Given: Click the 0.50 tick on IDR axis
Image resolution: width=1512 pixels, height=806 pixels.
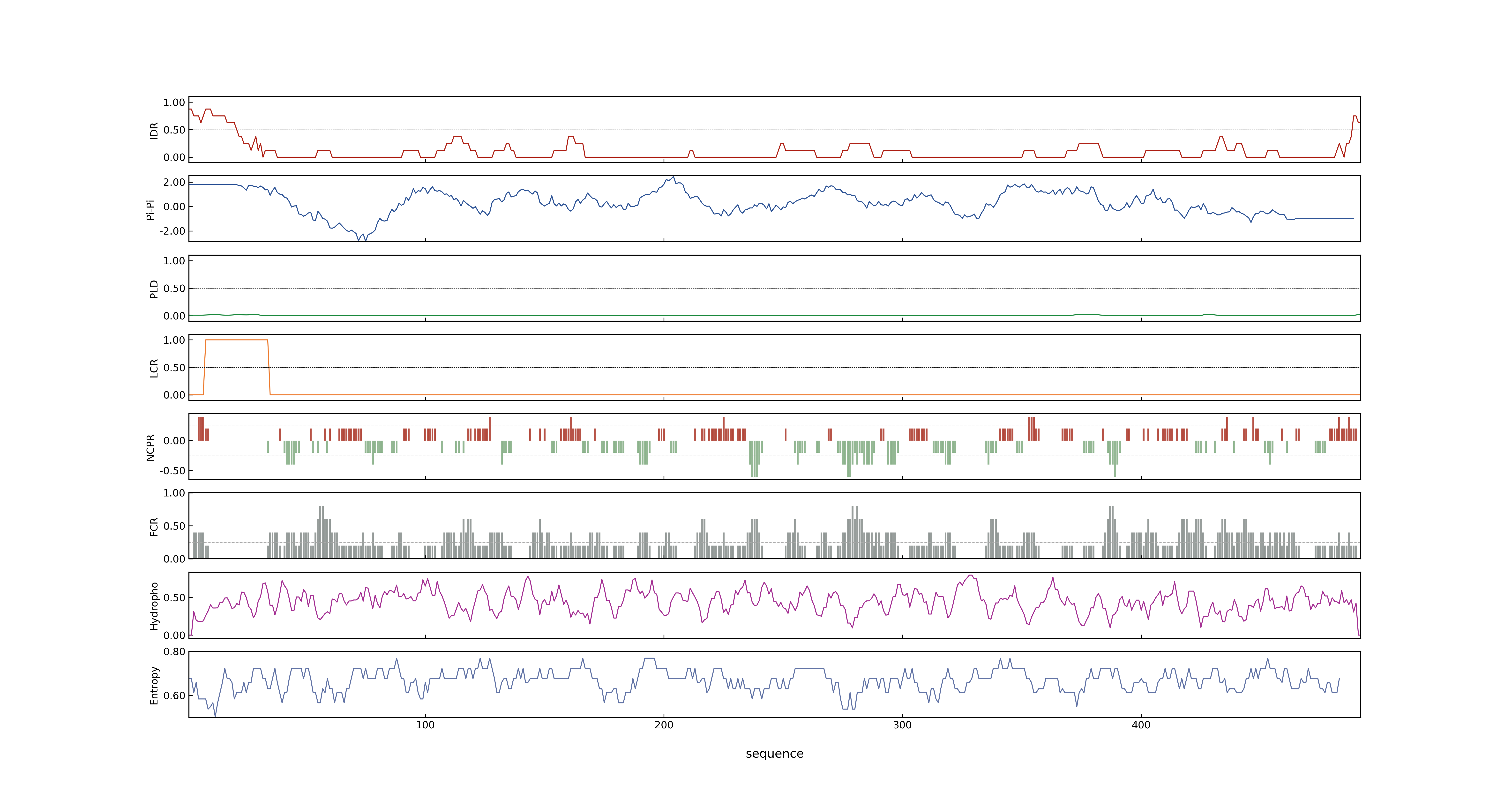Looking at the screenshot, I should coord(174,130).
